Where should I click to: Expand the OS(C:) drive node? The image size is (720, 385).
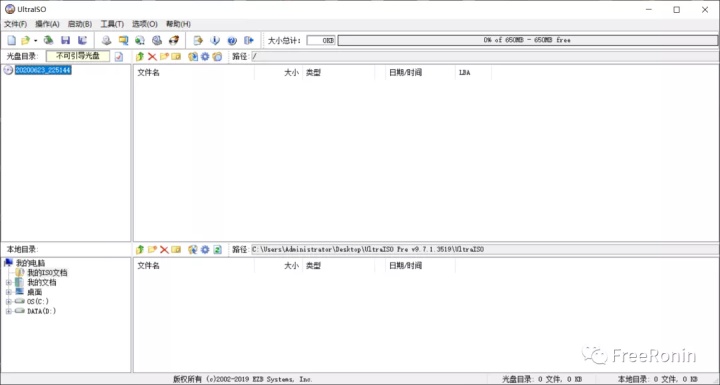point(8,302)
